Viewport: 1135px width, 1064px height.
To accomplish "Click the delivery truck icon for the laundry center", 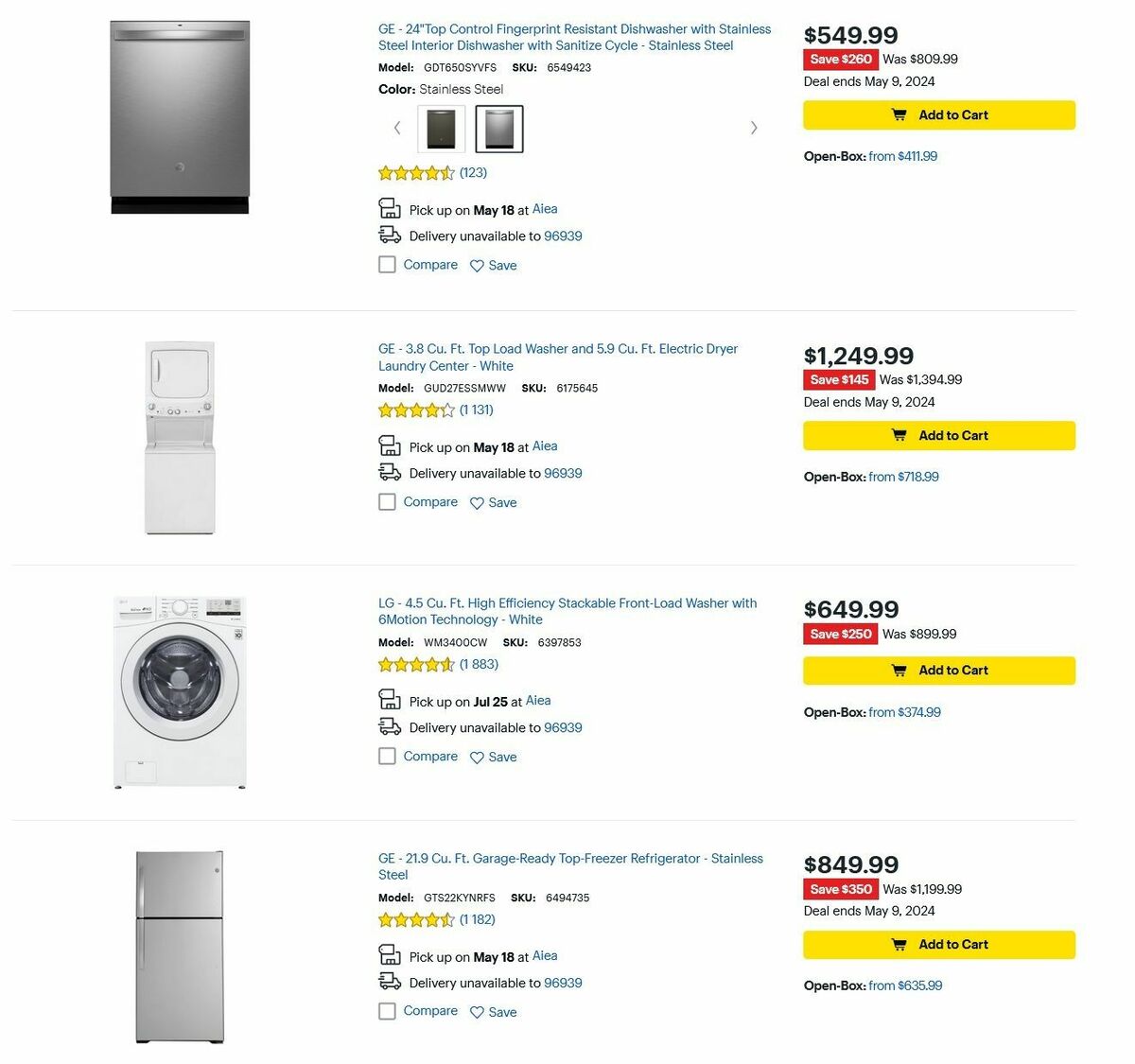I will point(389,471).
